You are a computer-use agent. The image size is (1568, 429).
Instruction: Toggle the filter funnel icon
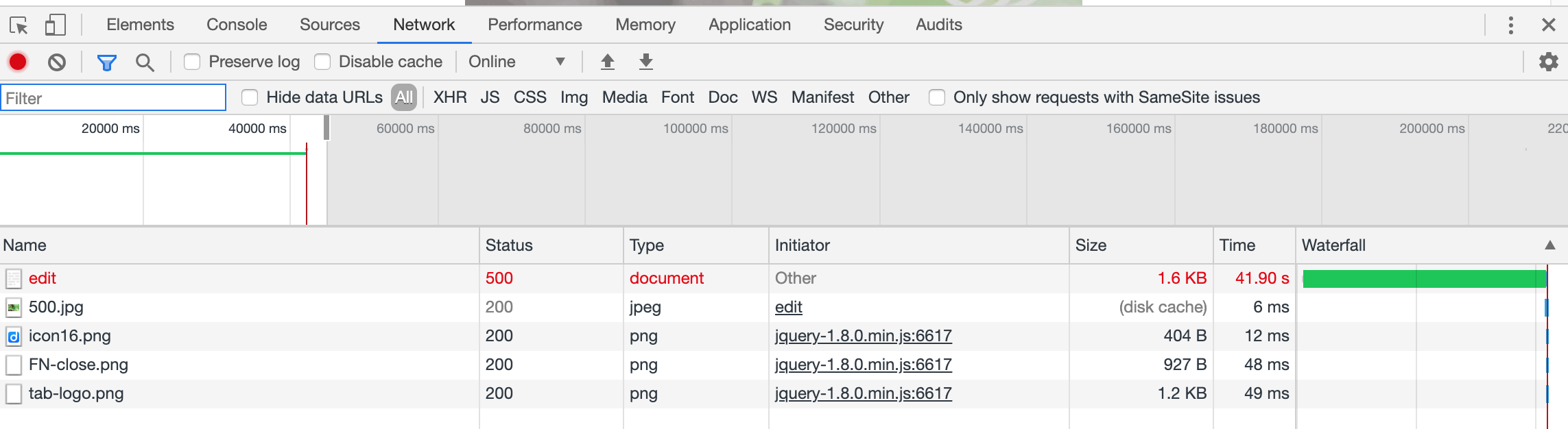click(x=106, y=62)
